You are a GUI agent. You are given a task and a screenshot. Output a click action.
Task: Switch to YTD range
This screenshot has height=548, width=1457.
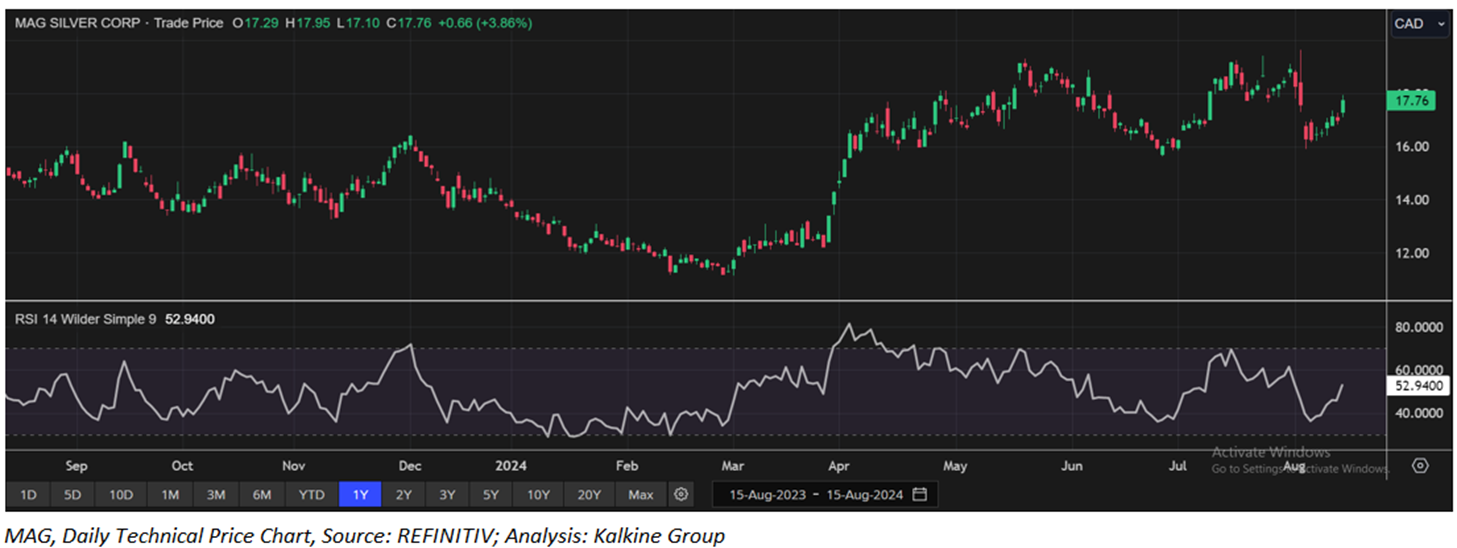coord(311,494)
